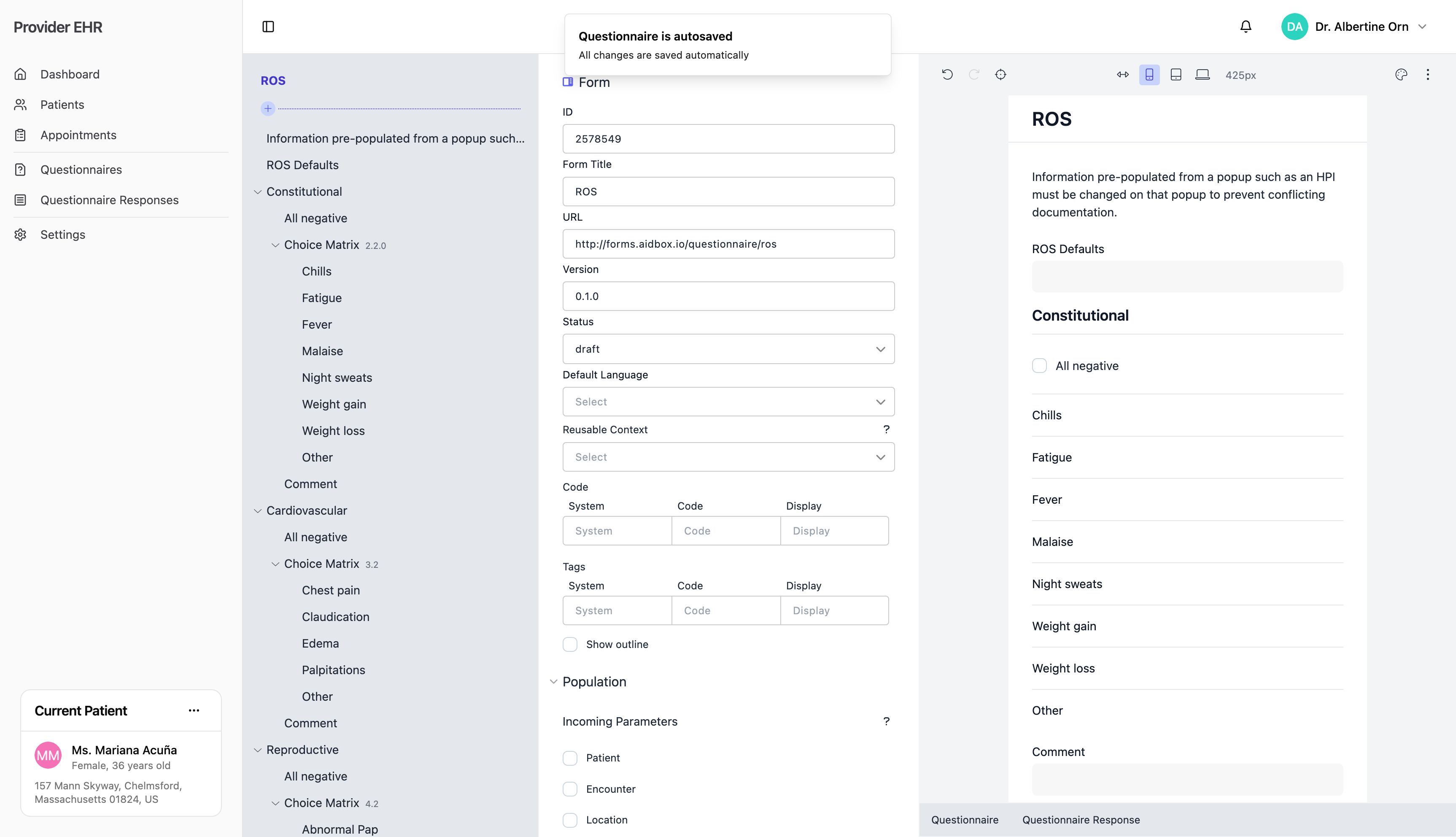The height and width of the screenshot is (837, 1456).
Task: Click the crosshair target icon
Action: [1001, 75]
